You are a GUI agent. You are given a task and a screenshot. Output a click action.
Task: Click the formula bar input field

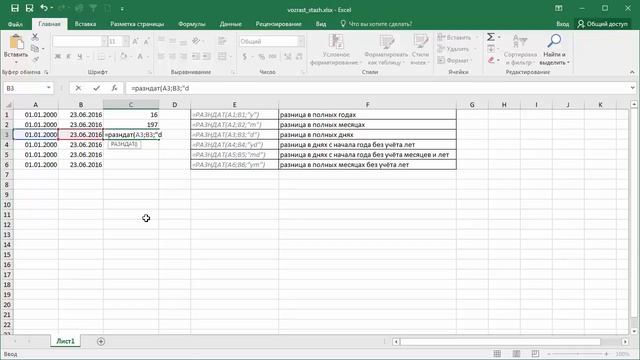377,88
